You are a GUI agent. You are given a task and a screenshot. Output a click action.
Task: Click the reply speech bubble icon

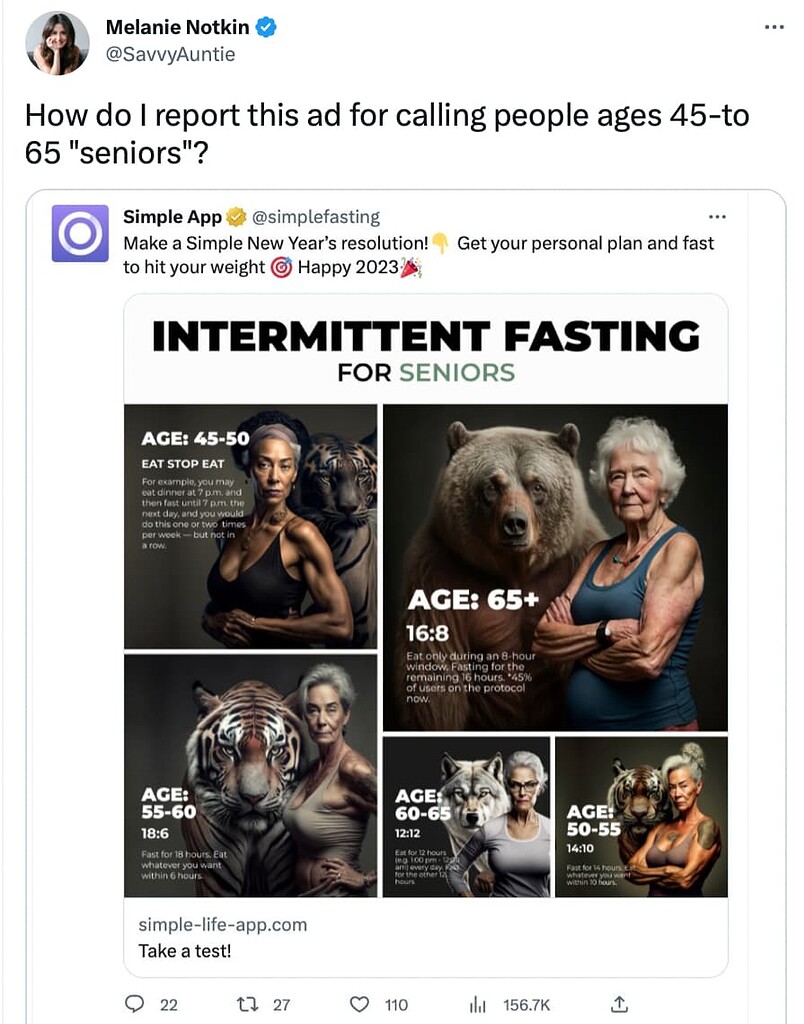[x=135, y=1004]
